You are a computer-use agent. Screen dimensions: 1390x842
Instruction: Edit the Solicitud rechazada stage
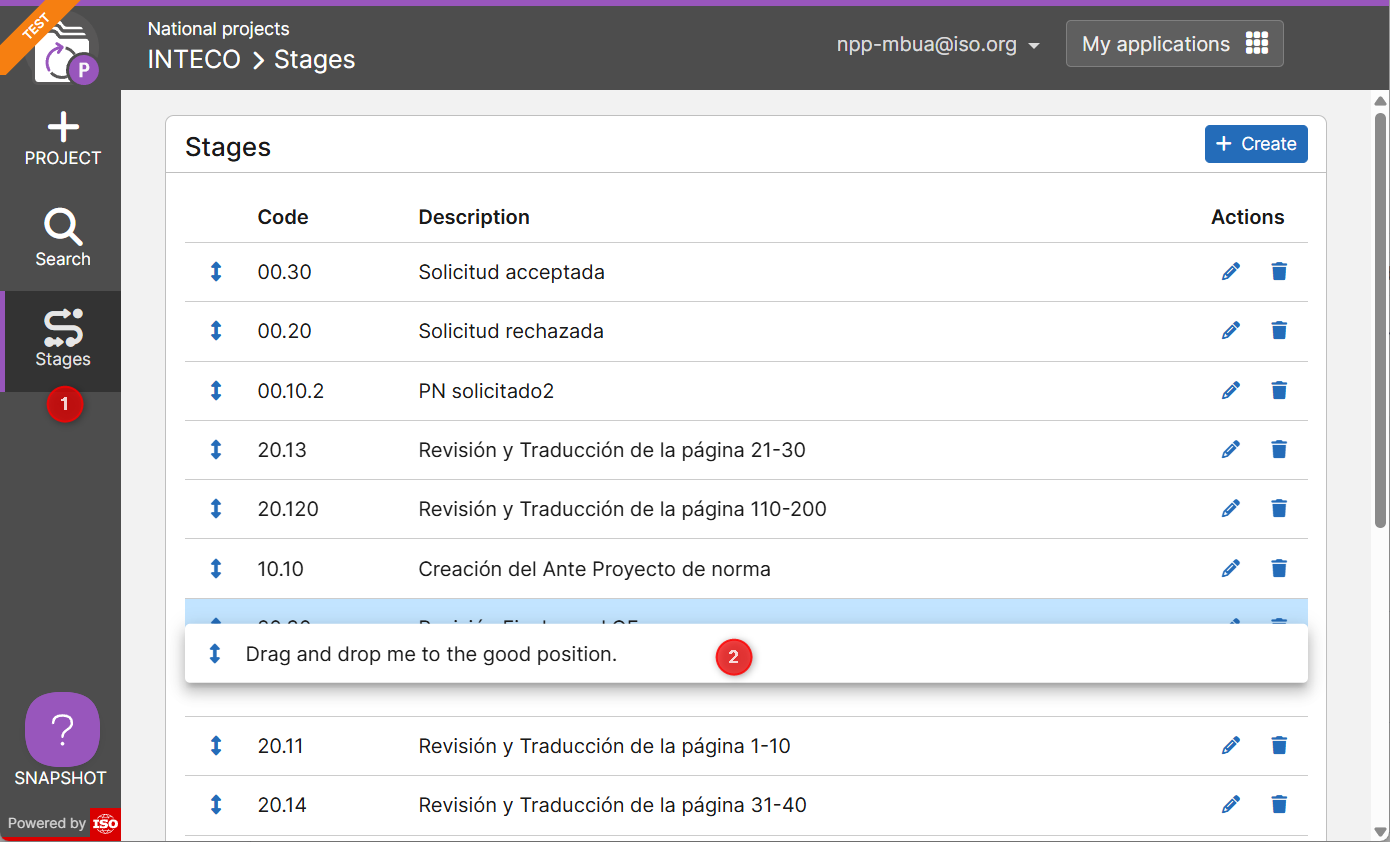1231,330
